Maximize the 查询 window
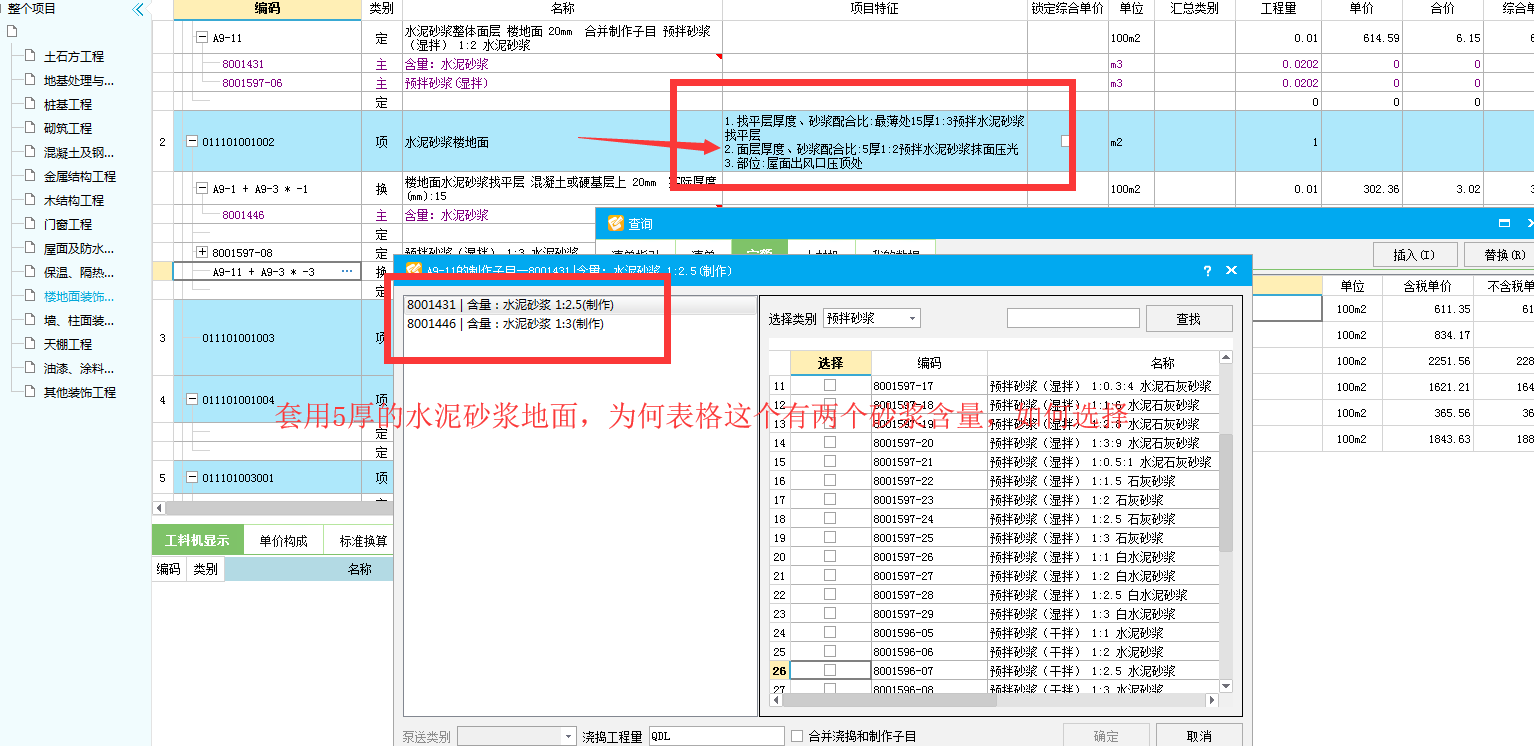The height and width of the screenshot is (746, 1534). [1504, 224]
